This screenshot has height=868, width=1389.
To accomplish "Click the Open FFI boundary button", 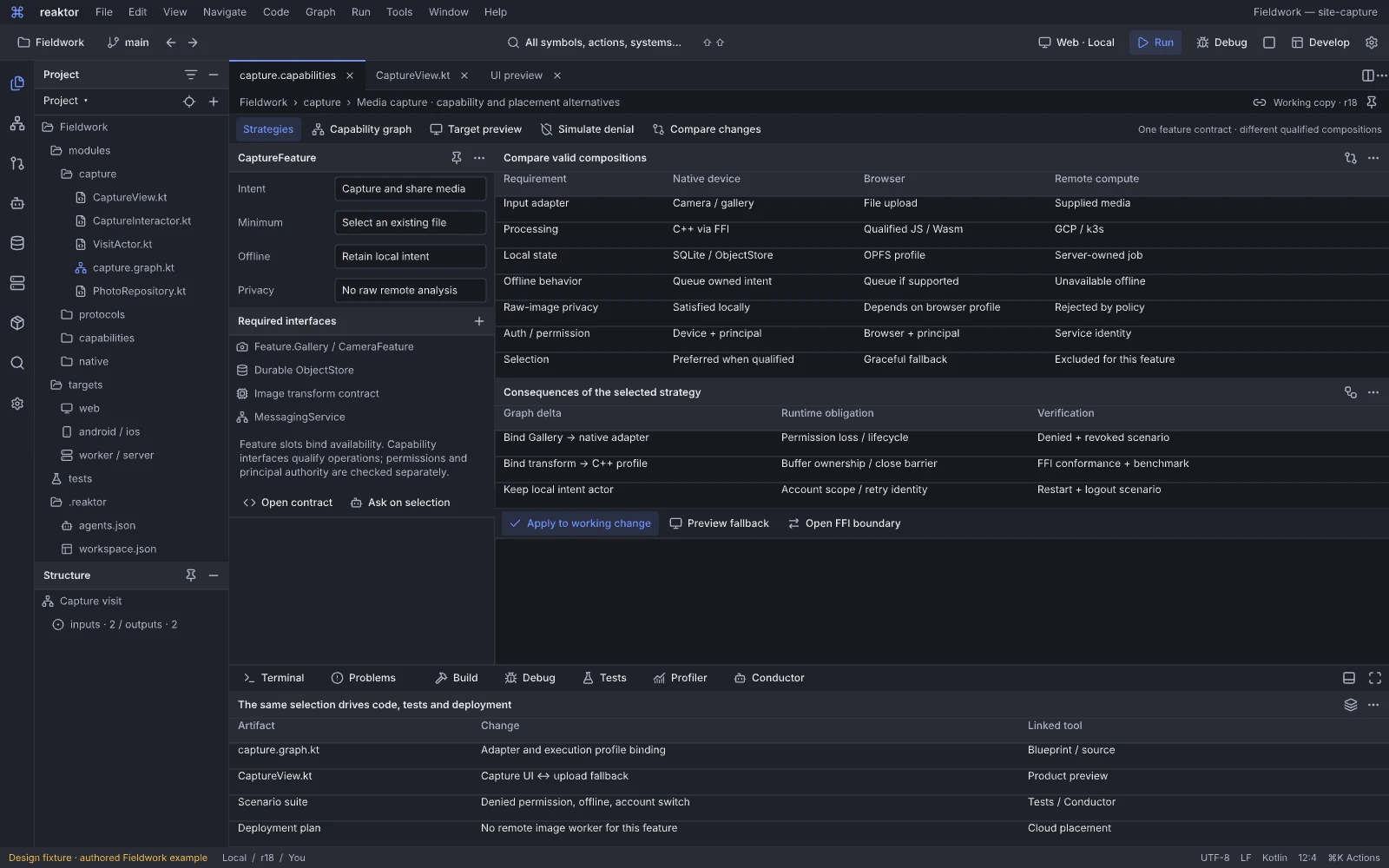I will click(x=845, y=523).
